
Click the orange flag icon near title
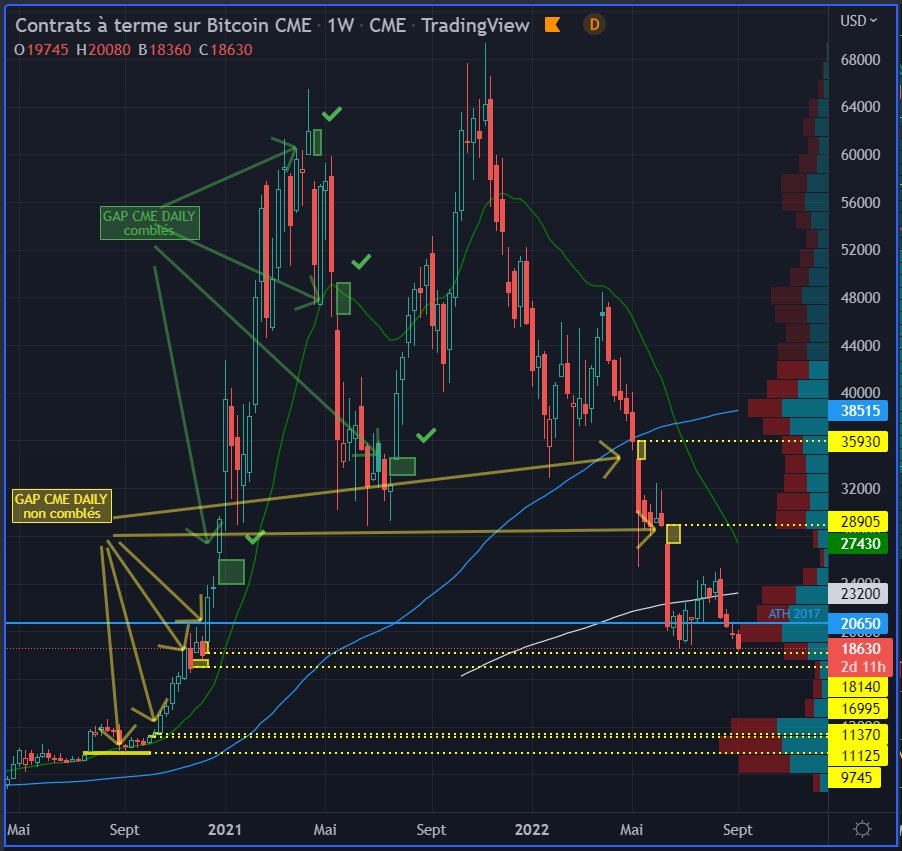(x=552, y=25)
